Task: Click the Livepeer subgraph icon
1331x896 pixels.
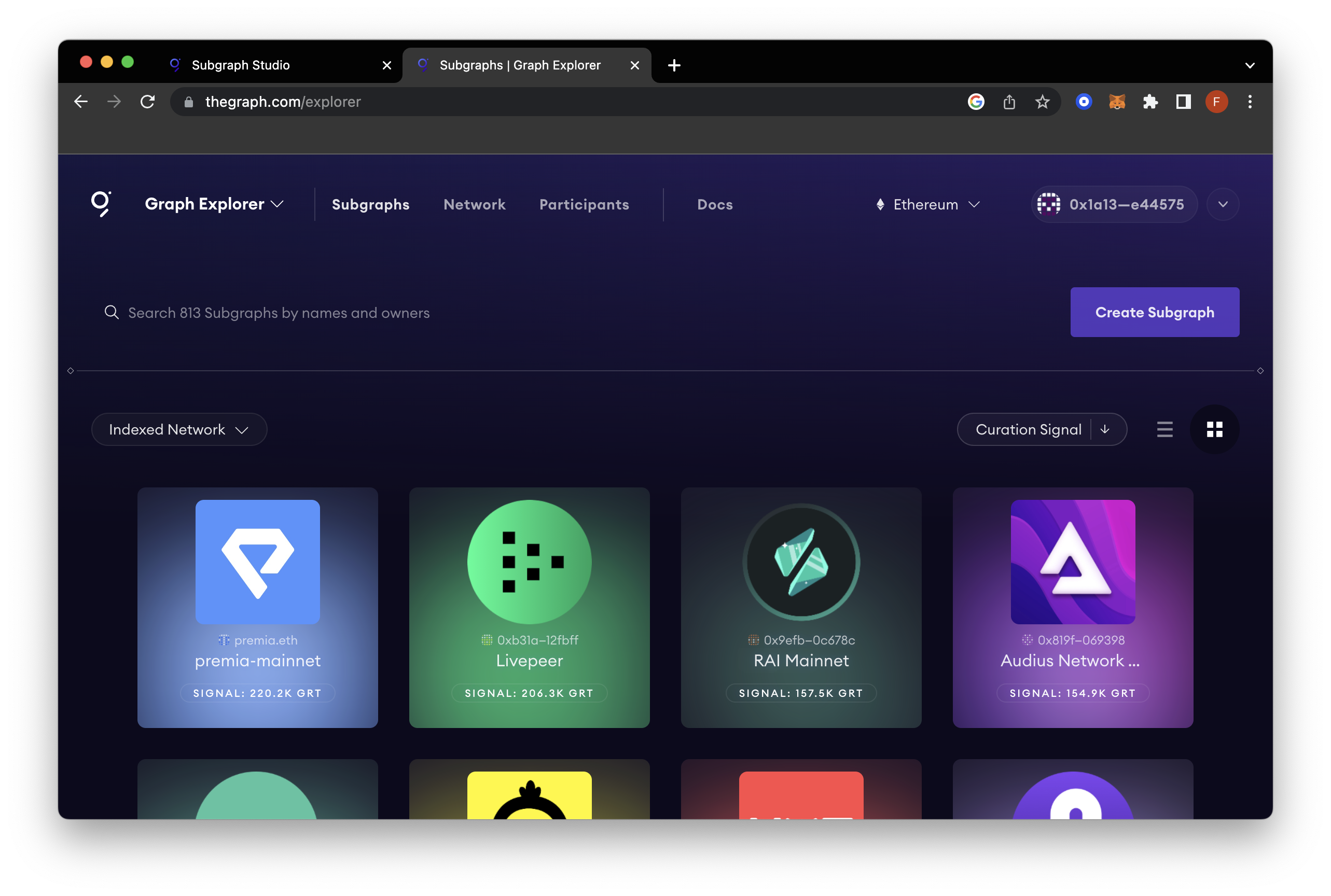Action: (529, 562)
